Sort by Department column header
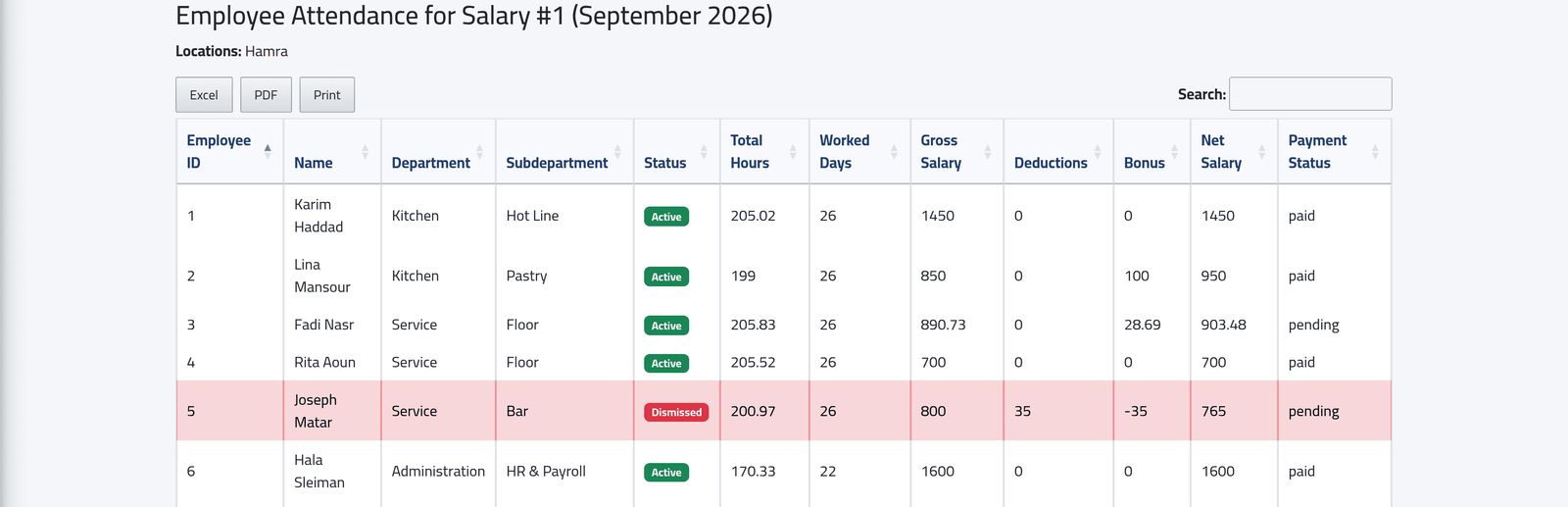 tap(438, 152)
